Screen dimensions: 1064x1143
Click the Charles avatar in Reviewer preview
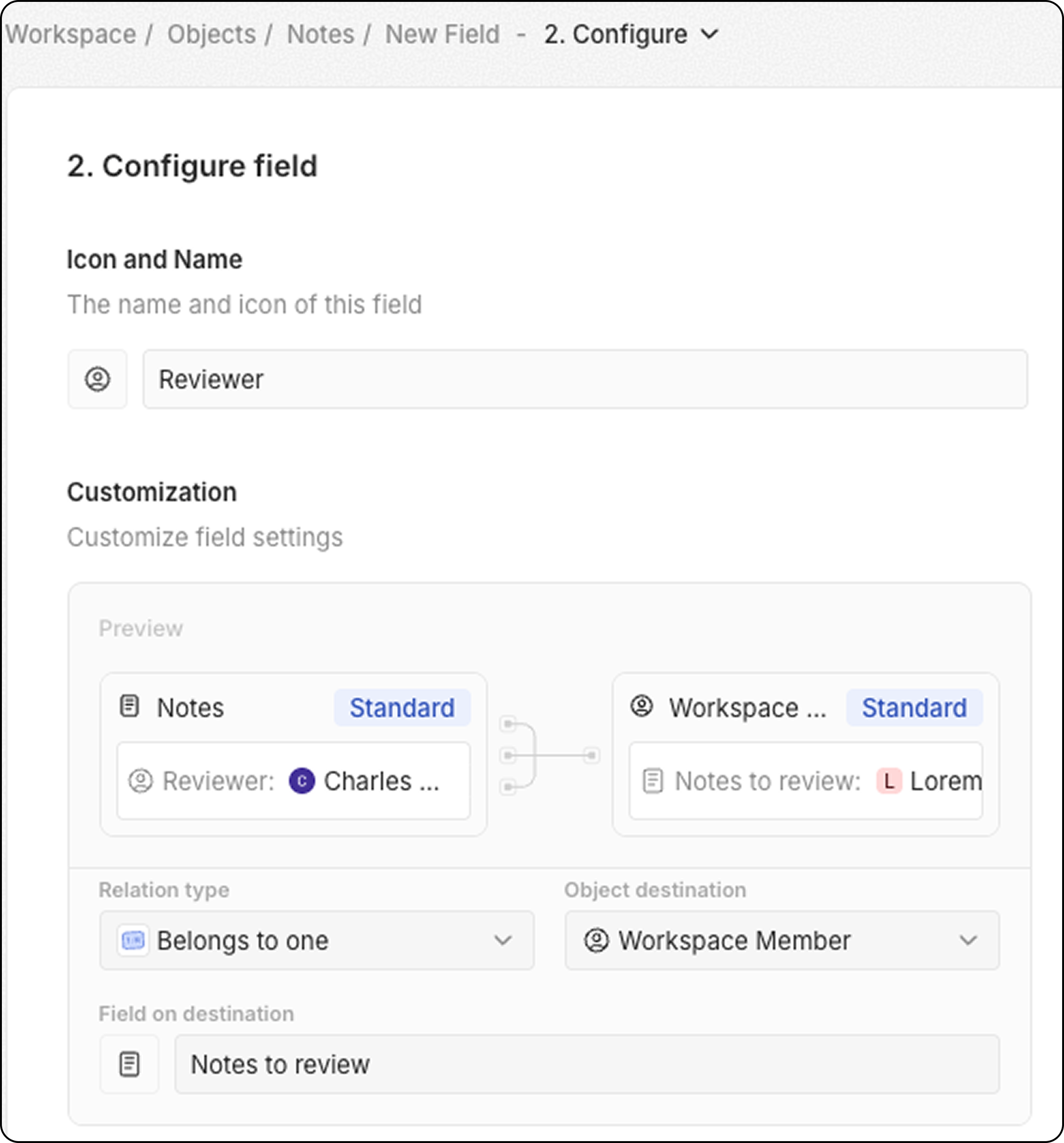click(302, 781)
